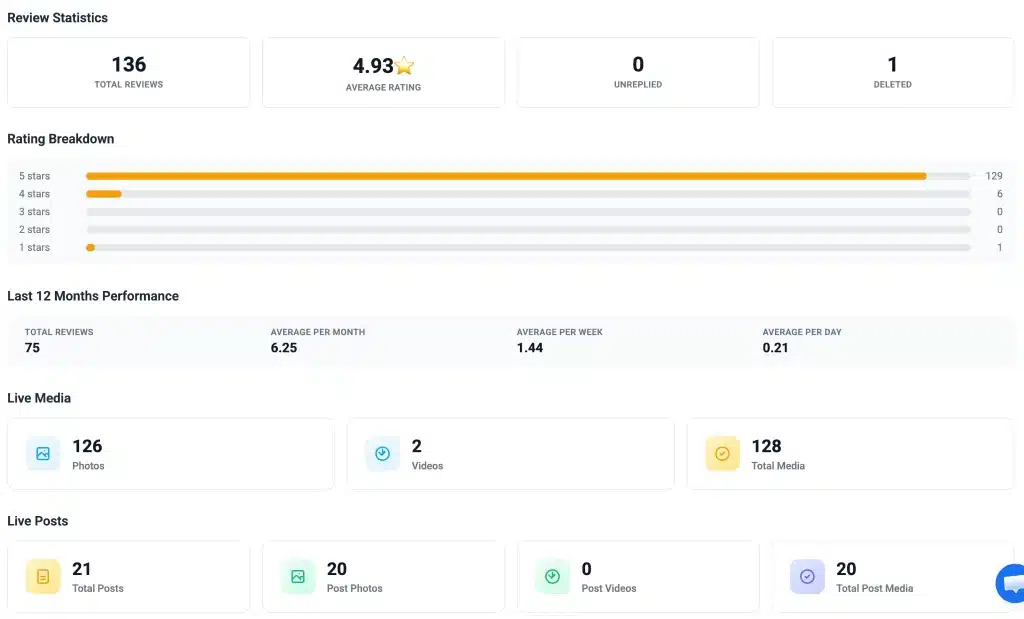
Task: Click the AVERAGE PER MONTH label
Action: click(318, 332)
